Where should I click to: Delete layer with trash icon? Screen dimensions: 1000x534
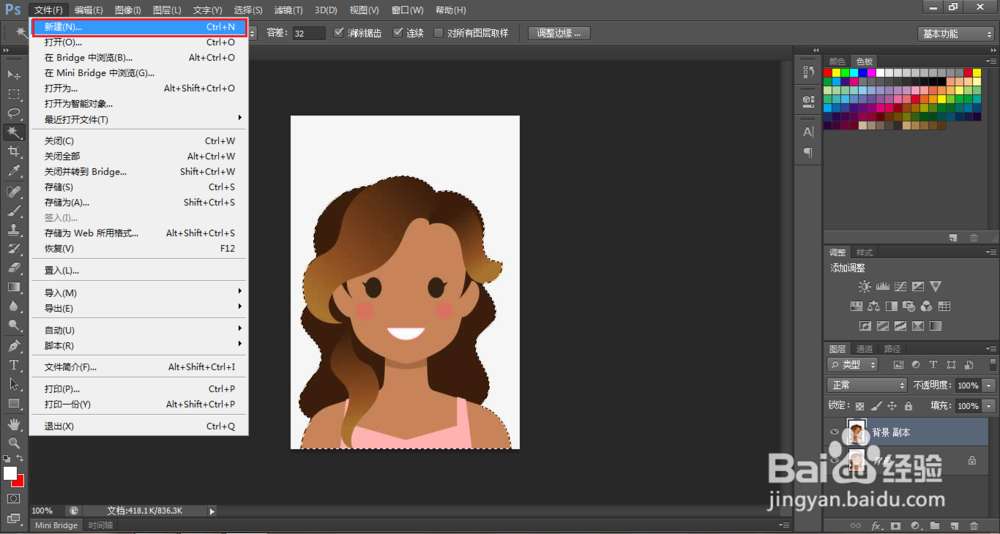coord(974,526)
